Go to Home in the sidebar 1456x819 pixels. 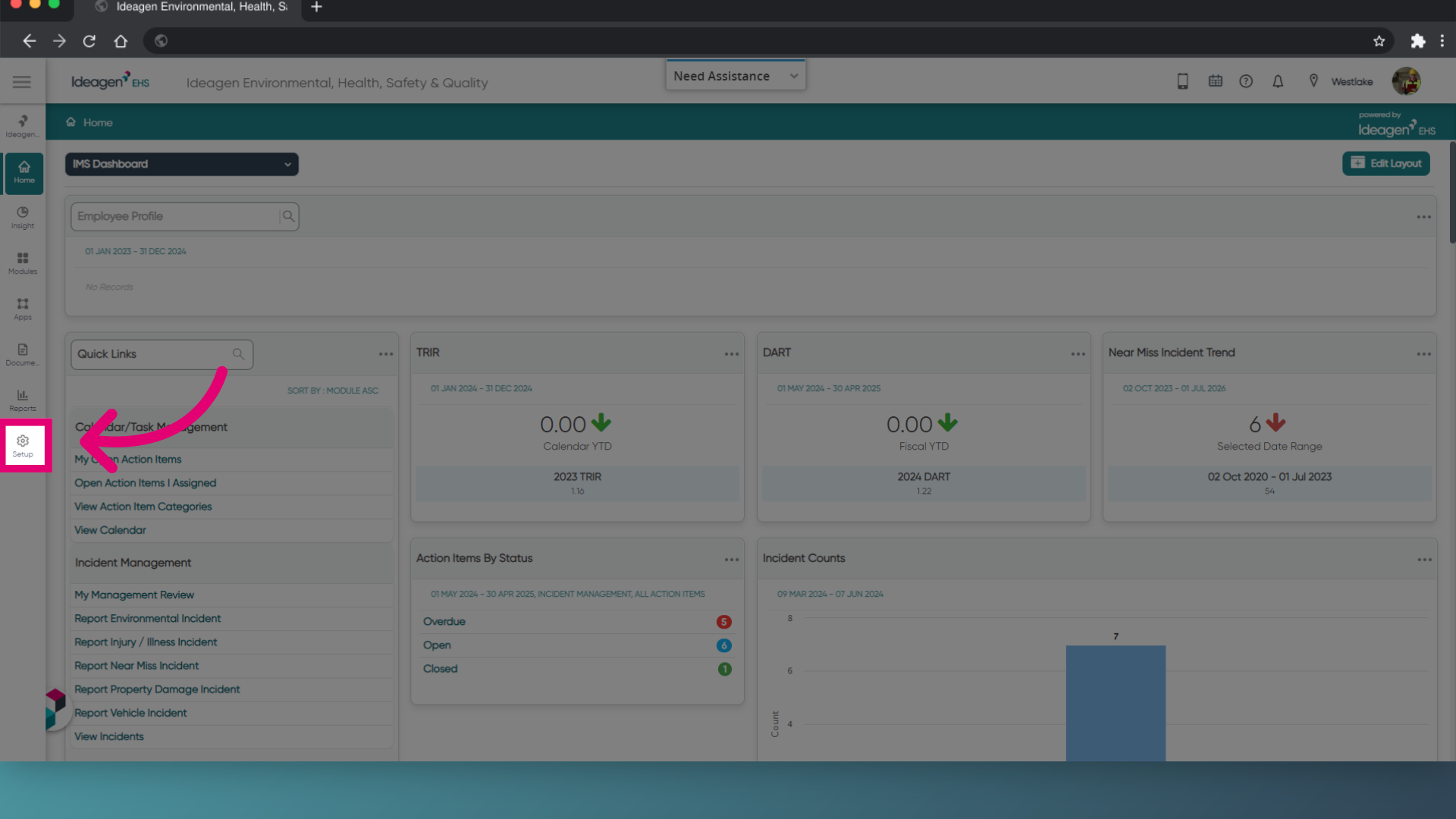tap(24, 173)
